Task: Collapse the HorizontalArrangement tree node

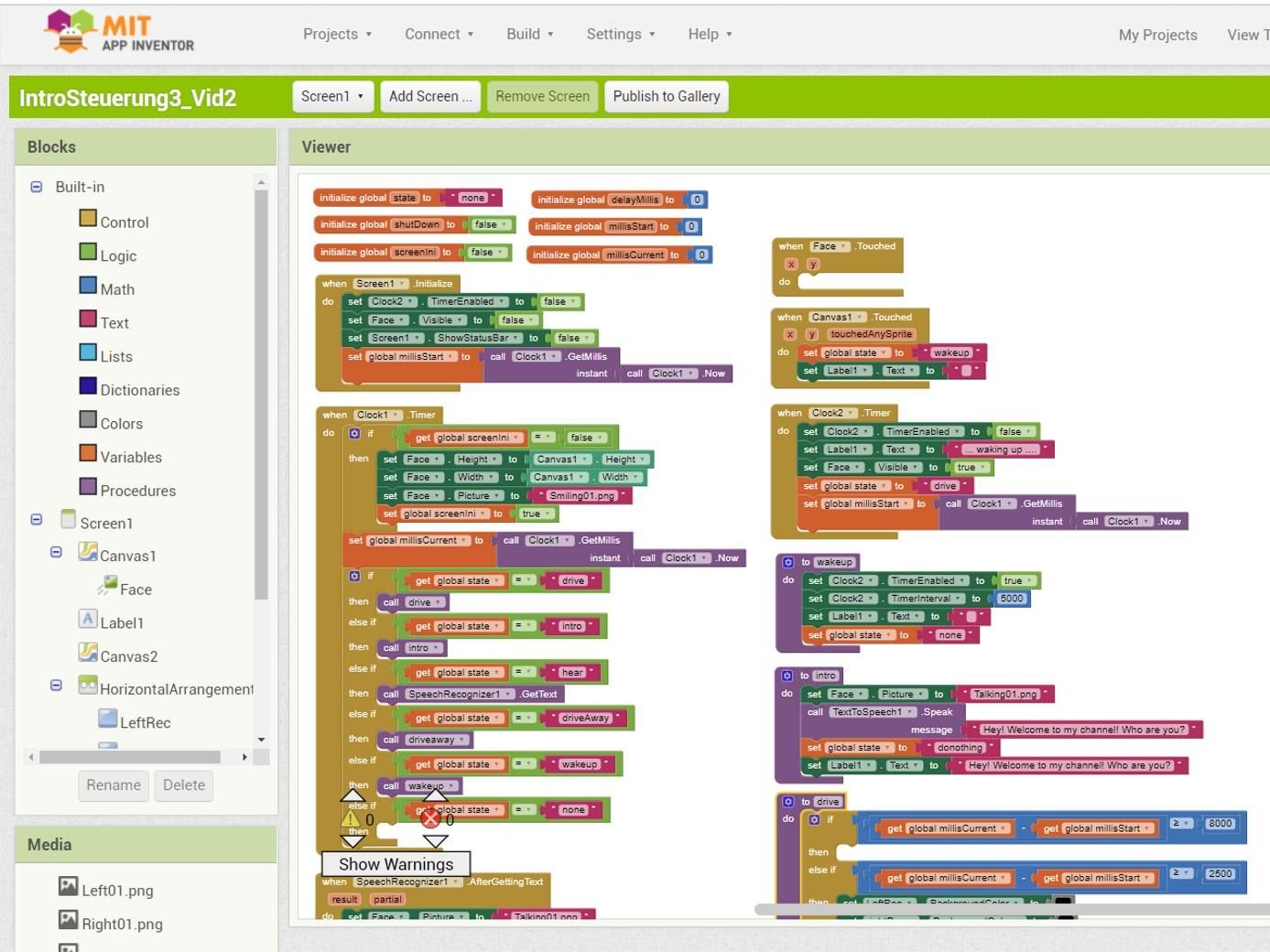Action: pyautogui.click(x=56, y=685)
